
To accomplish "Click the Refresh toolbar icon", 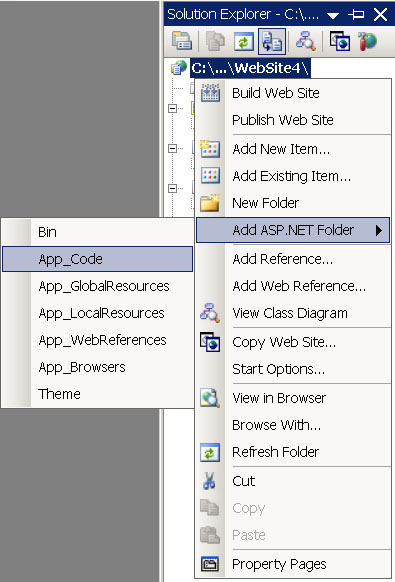I will coord(244,41).
